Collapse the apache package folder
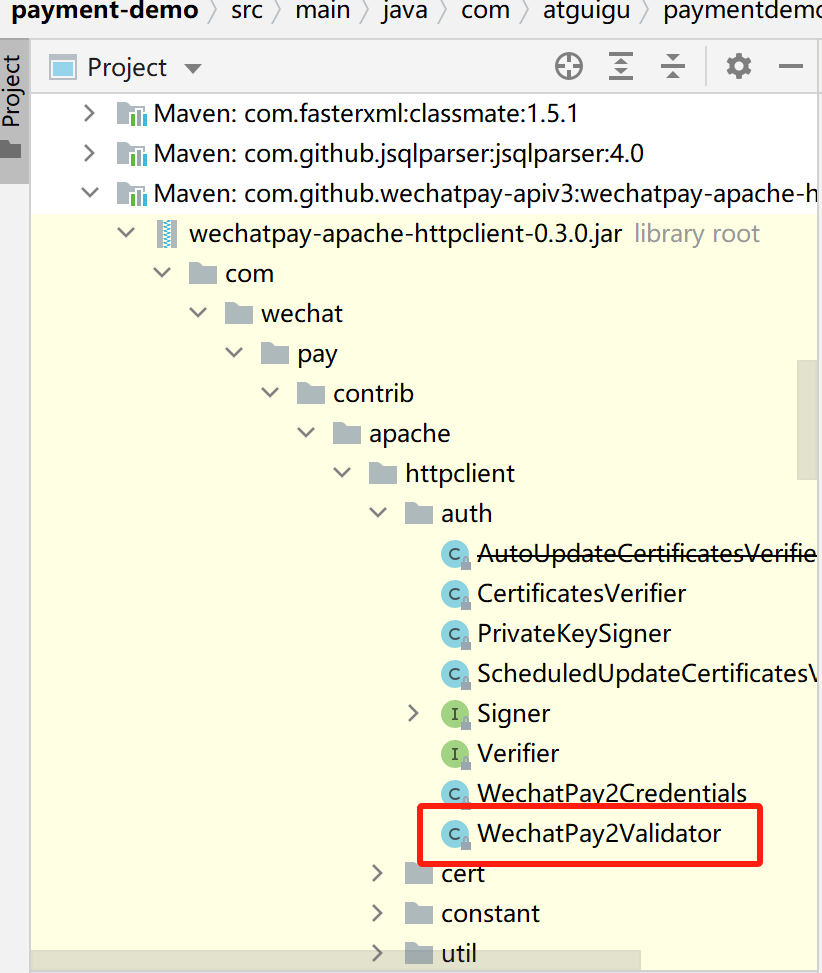Image resolution: width=822 pixels, height=973 pixels. 306,433
